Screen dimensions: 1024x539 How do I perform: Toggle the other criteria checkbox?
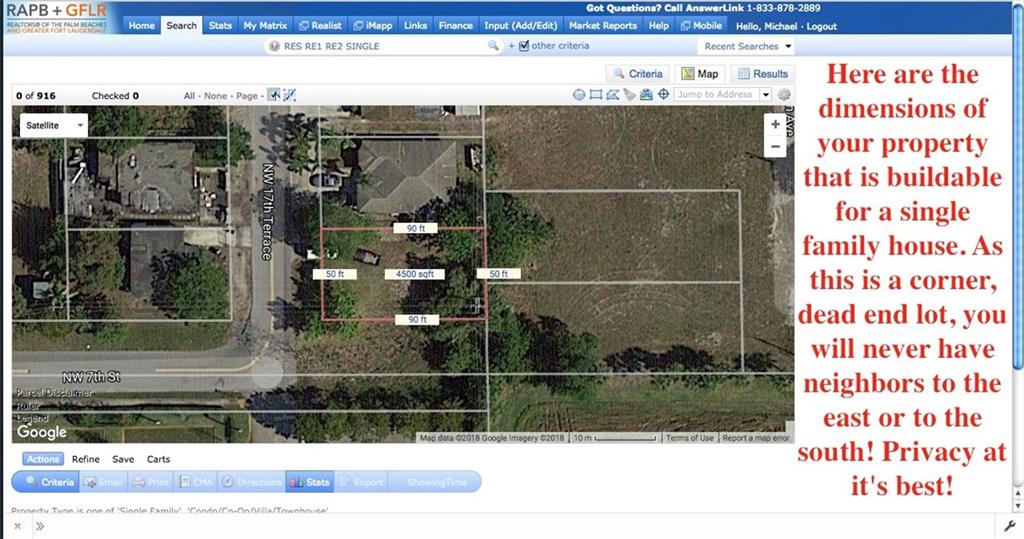coord(524,46)
